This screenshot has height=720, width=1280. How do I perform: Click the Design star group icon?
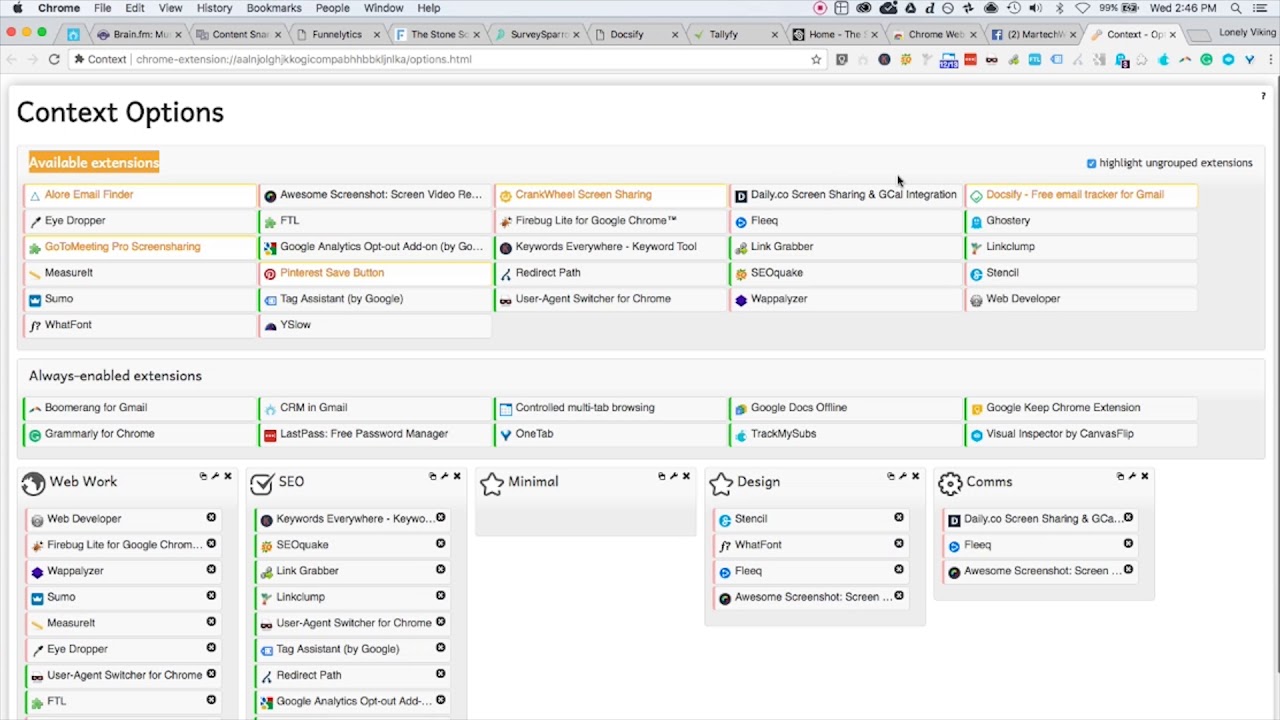721,484
